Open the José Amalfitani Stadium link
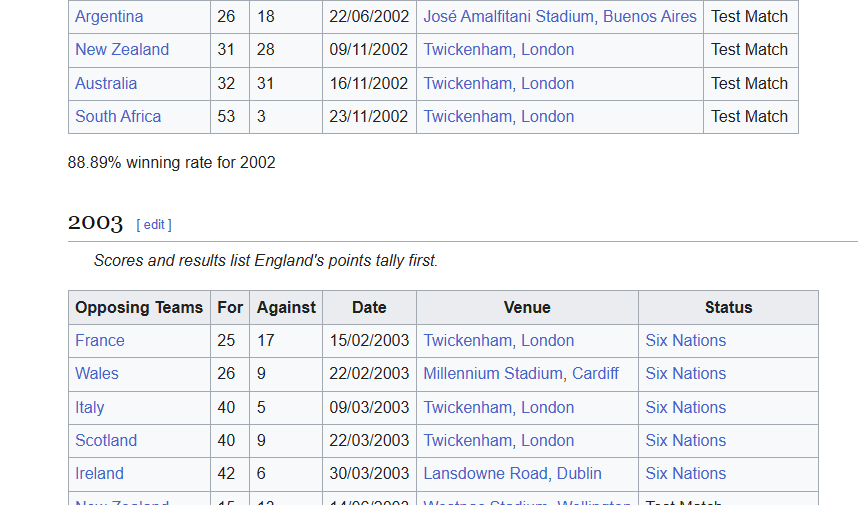This screenshot has width=858, height=505. tap(508, 16)
